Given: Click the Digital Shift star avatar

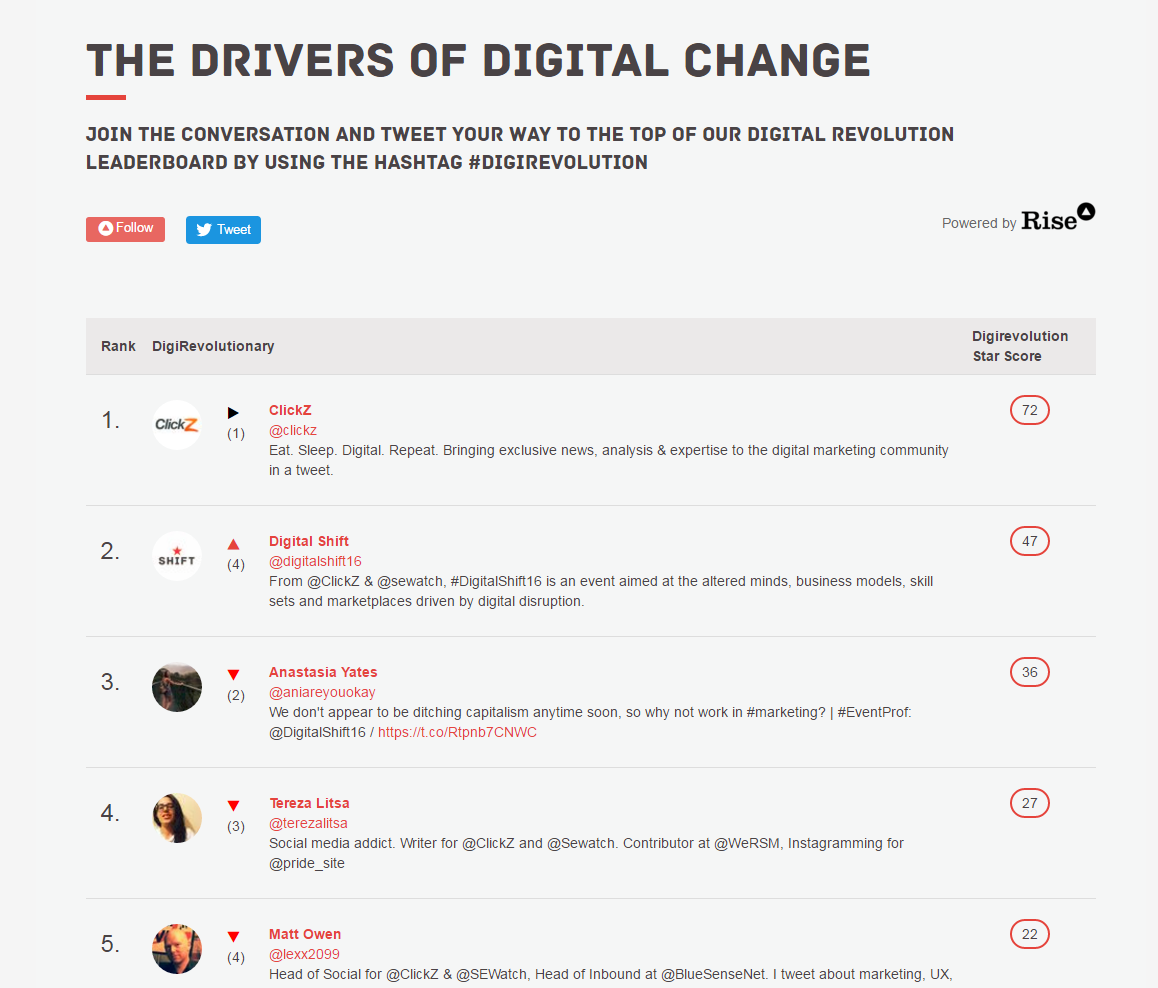Looking at the screenshot, I should click(177, 556).
